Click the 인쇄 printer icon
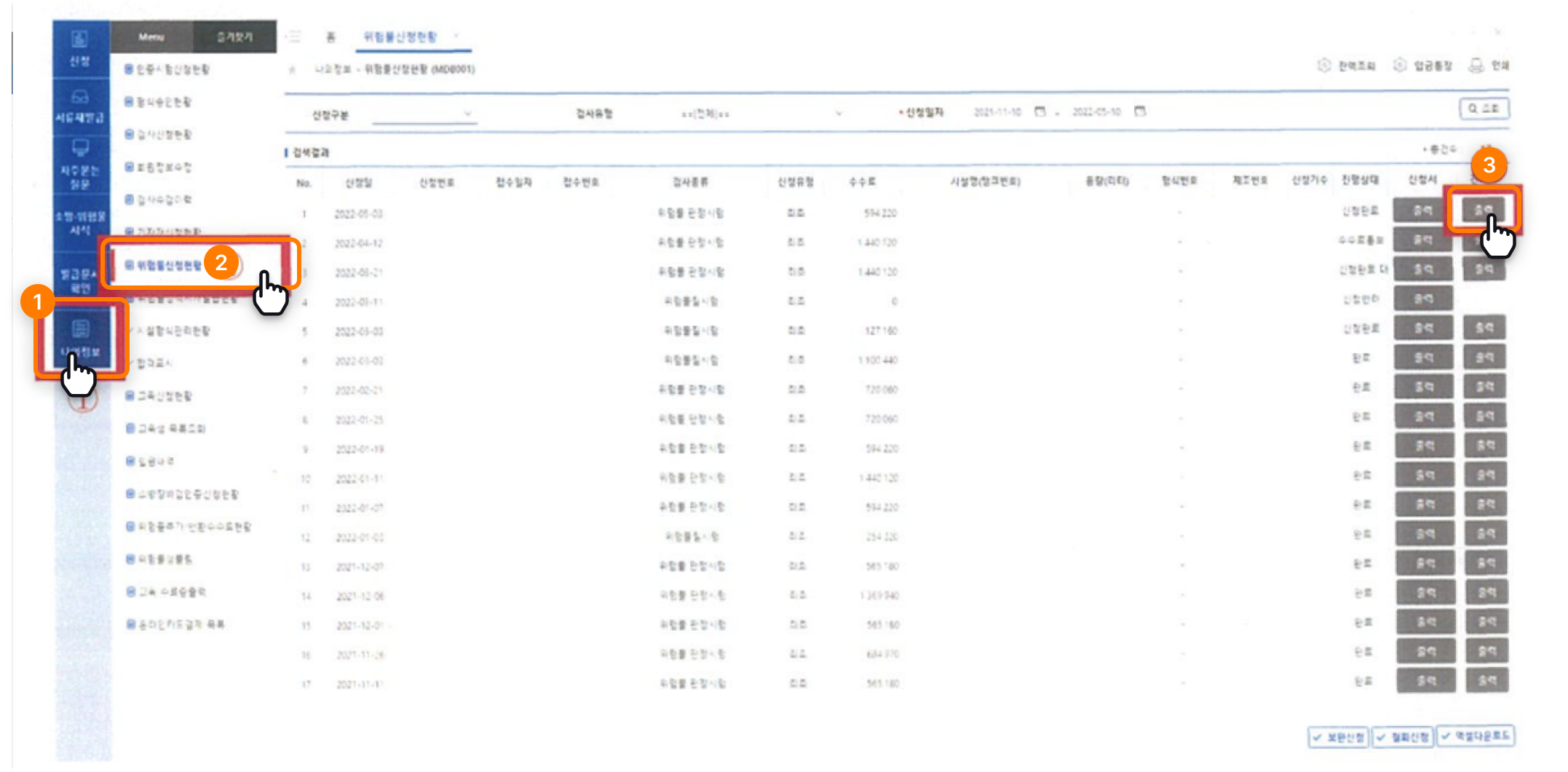The height and width of the screenshot is (772, 1568). (x=1476, y=66)
